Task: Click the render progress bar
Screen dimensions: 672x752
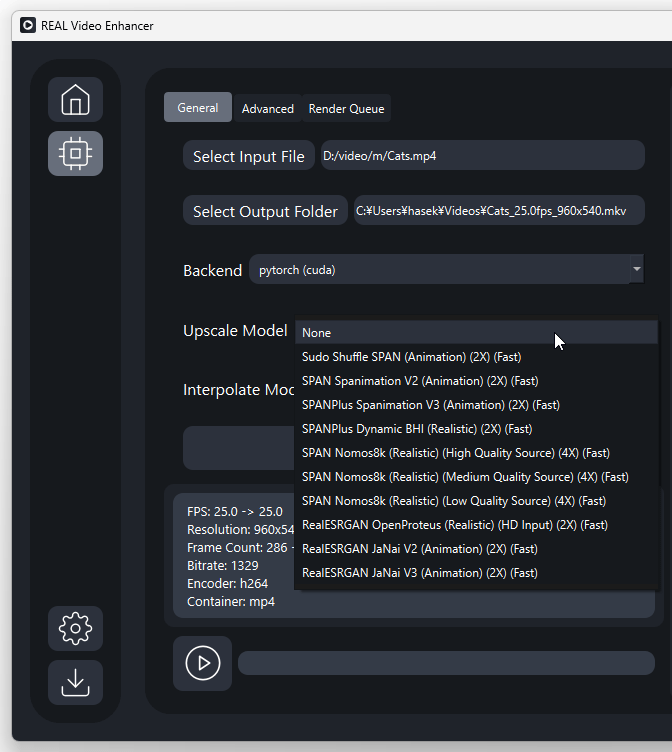Action: pos(446,663)
